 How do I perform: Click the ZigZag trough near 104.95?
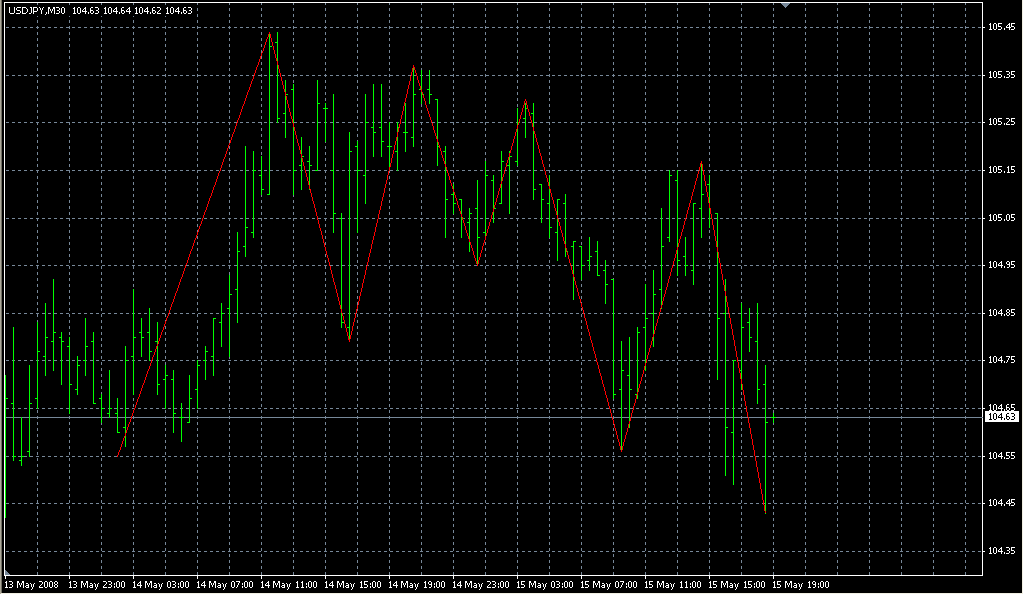(x=478, y=264)
